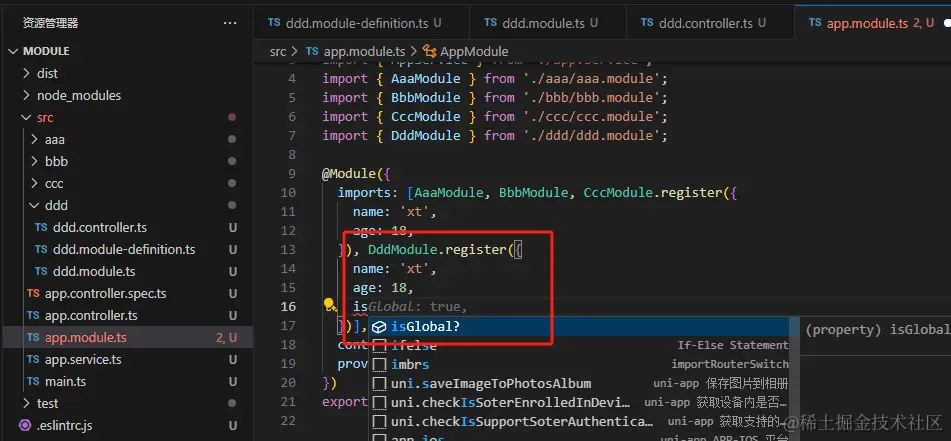Switch to ddd.controller.ts editor tab

click(x=710, y=23)
